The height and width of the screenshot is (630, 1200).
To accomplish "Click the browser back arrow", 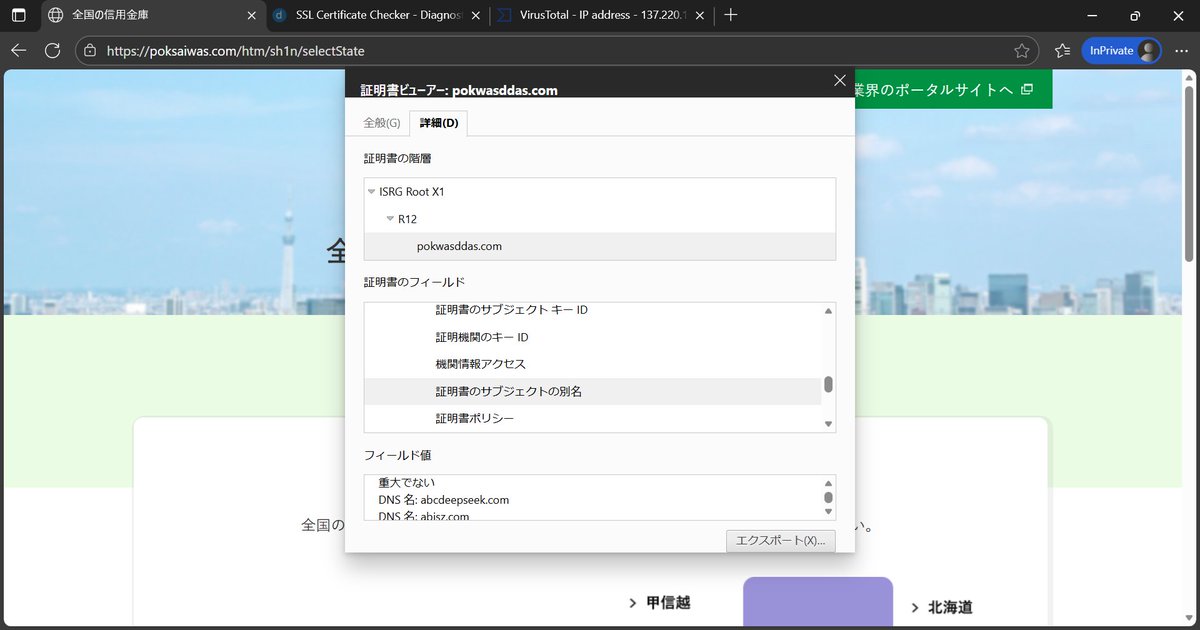I will tap(19, 50).
